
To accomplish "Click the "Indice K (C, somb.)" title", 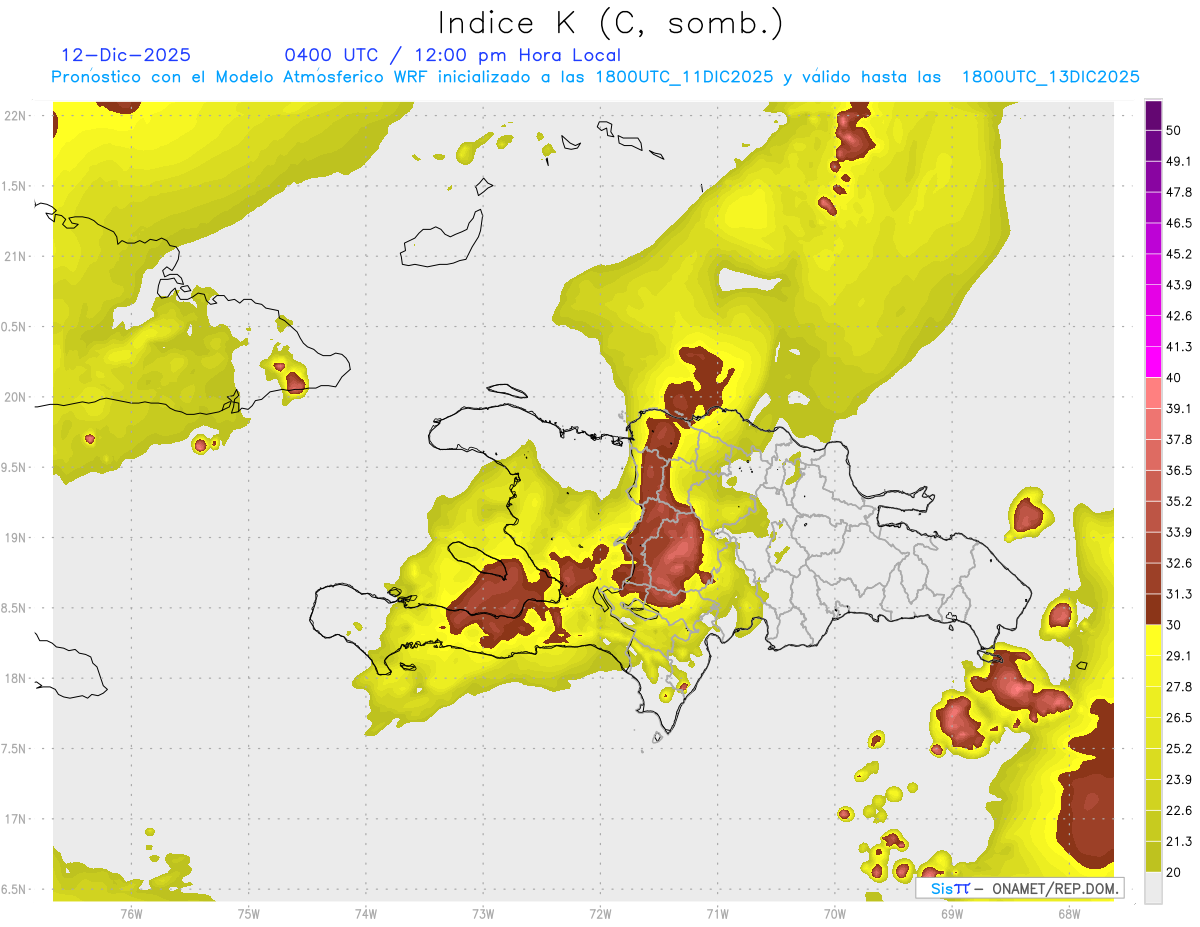I will [x=611, y=23].
